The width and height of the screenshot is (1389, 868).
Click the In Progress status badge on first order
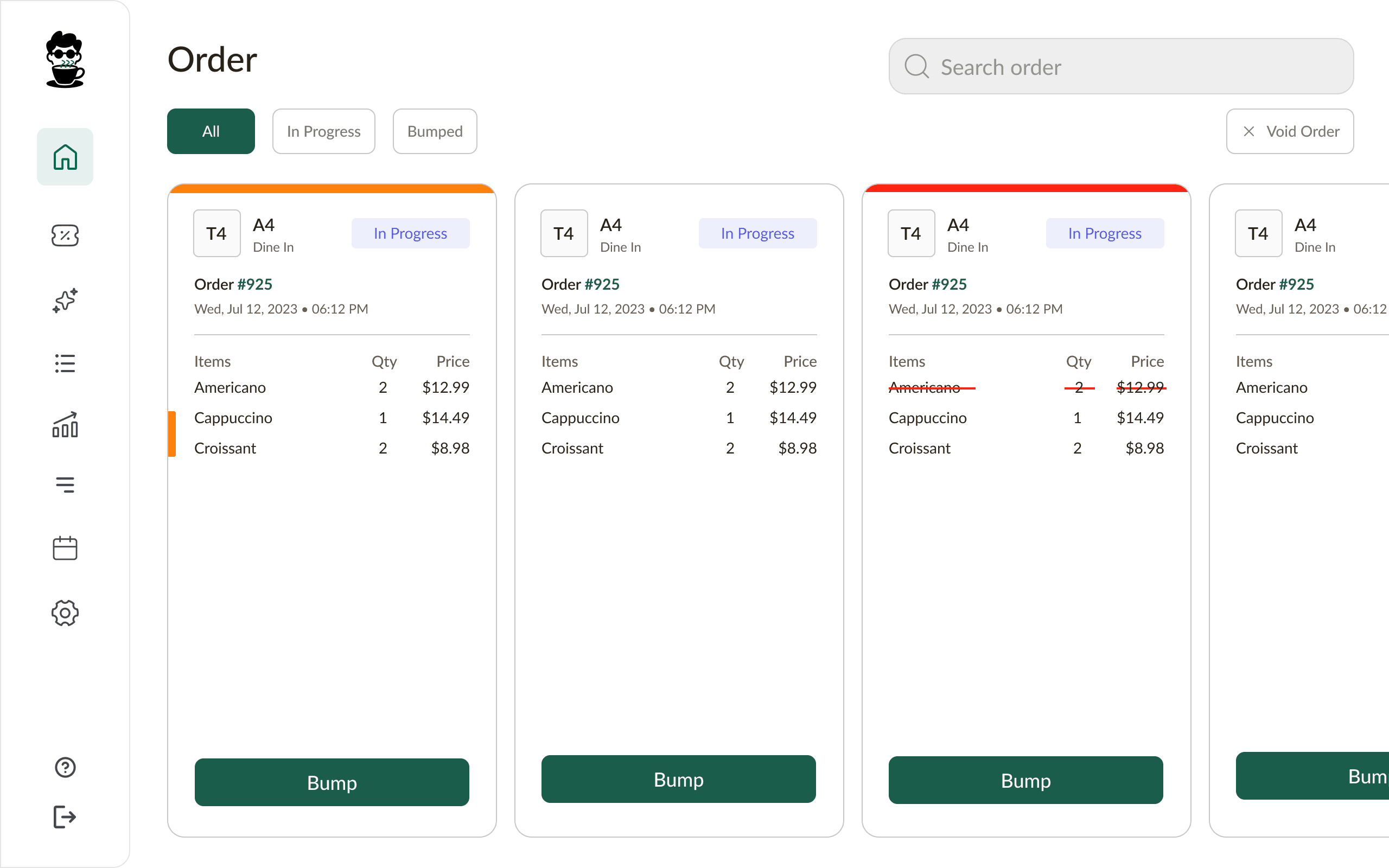410,233
